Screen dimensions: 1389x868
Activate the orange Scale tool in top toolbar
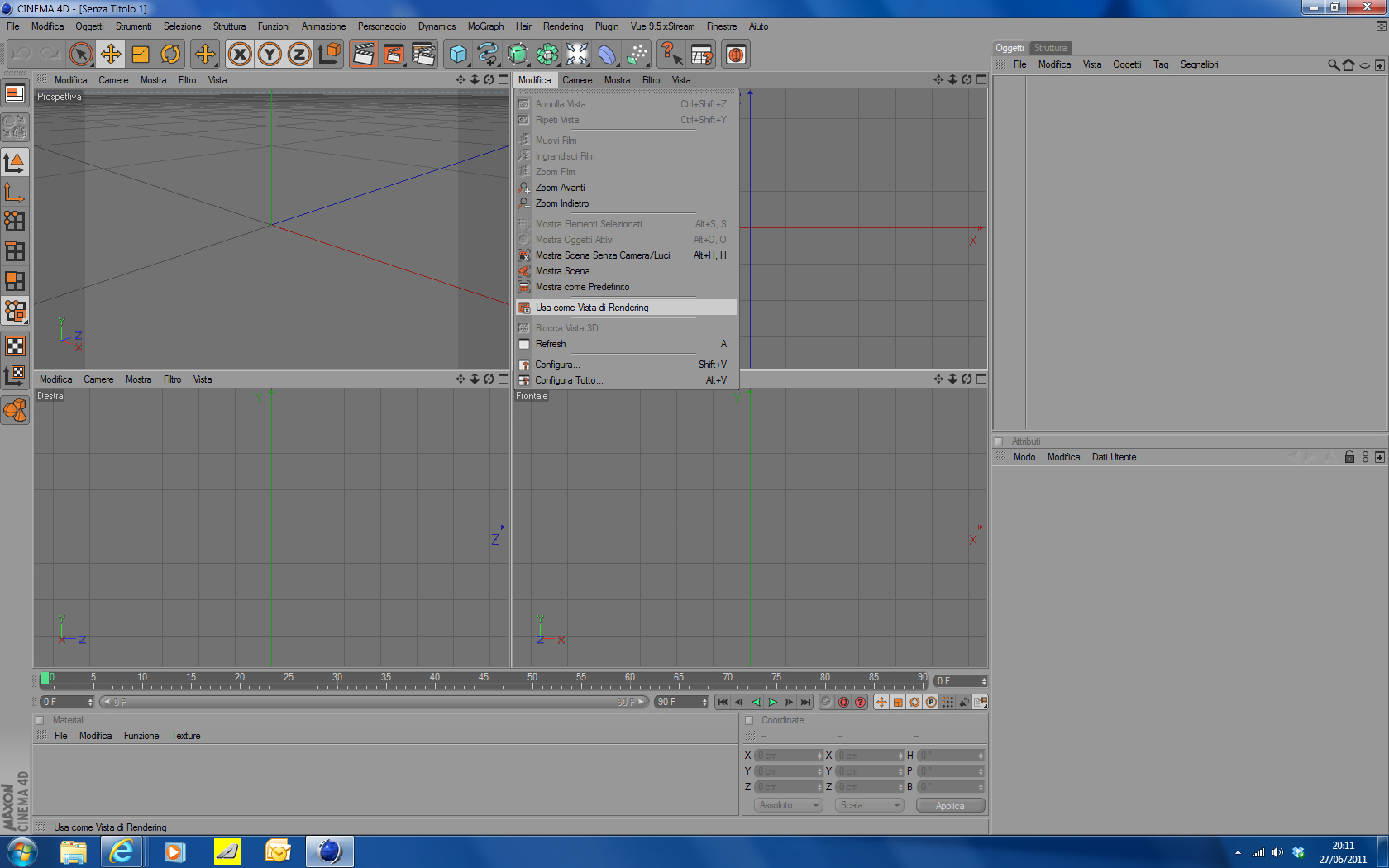pos(141,55)
